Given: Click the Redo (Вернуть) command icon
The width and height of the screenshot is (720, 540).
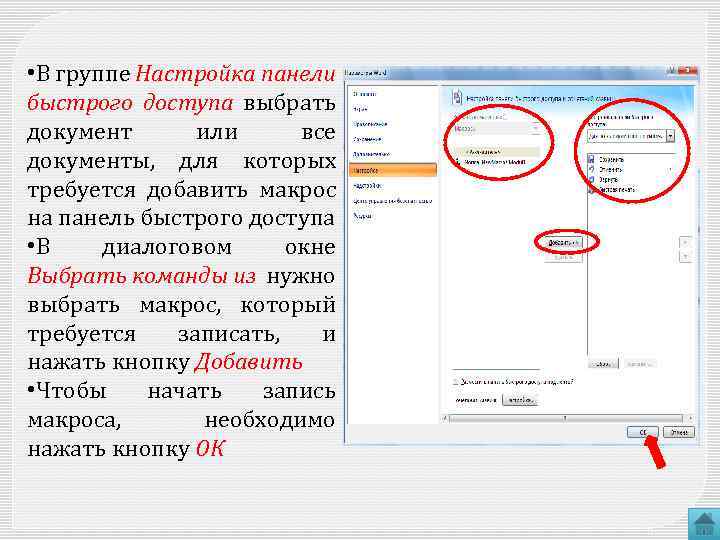Looking at the screenshot, I should click(591, 180).
